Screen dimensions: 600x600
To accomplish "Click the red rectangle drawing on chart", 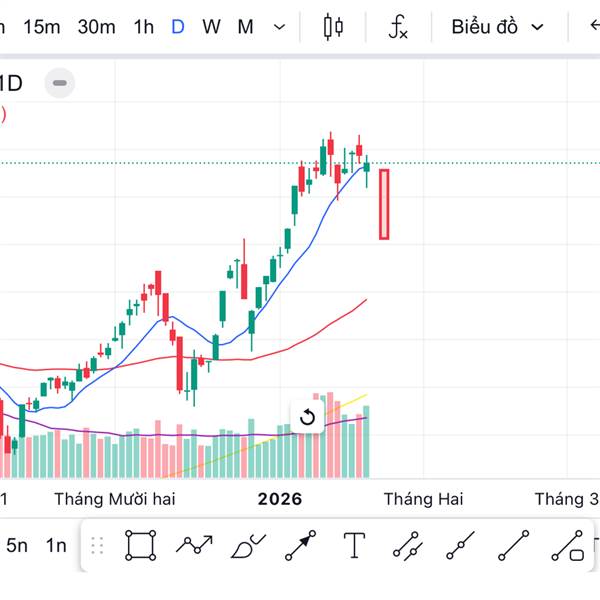I will 384,204.
